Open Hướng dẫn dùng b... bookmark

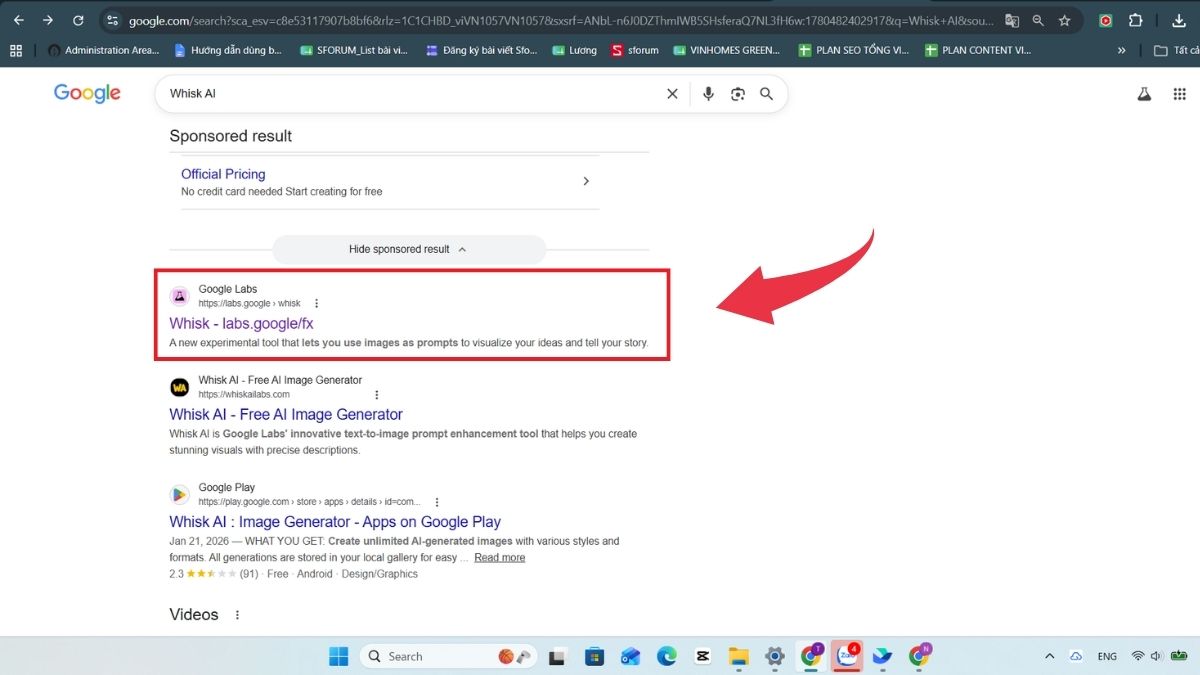(228, 50)
